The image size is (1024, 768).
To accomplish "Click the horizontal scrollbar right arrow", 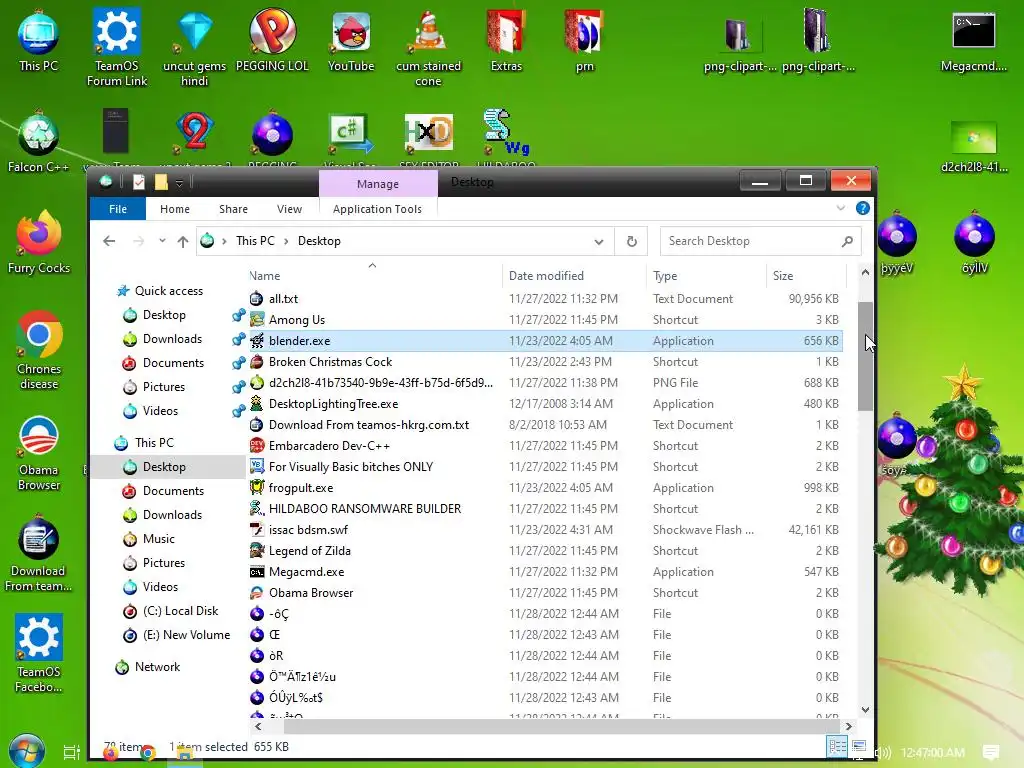I will [848, 726].
